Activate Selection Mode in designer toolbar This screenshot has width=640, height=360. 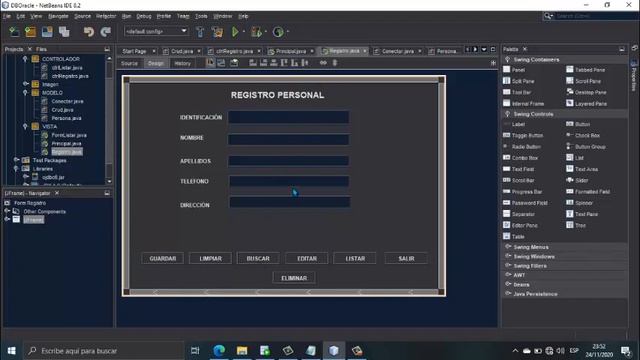point(210,63)
